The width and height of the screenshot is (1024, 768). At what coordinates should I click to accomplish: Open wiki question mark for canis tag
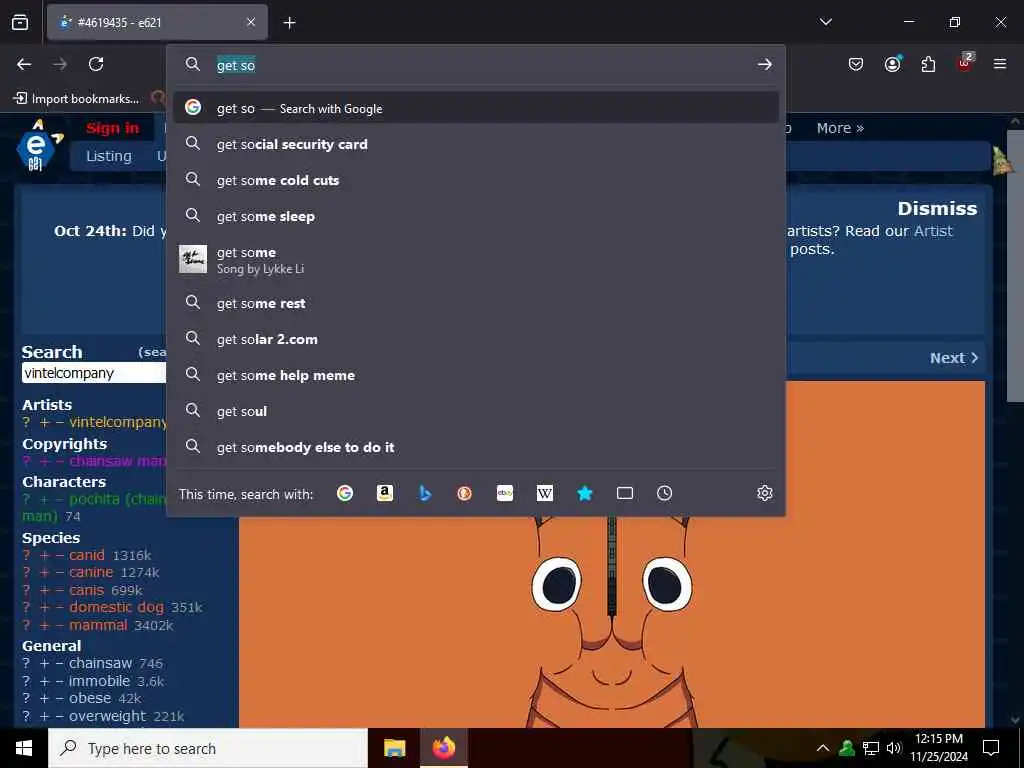pyautogui.click(x=26, y=590)
